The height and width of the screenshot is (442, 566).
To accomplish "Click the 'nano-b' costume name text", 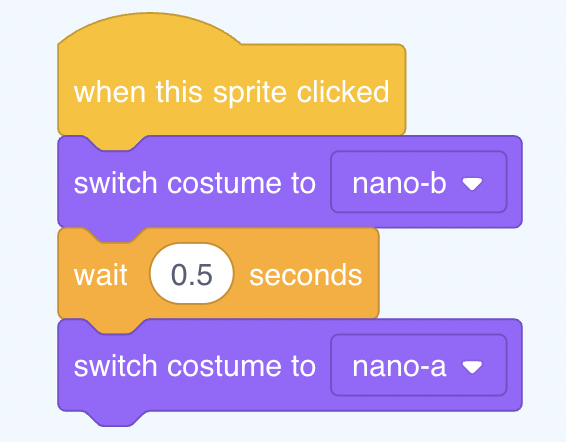I will [399, 183].
